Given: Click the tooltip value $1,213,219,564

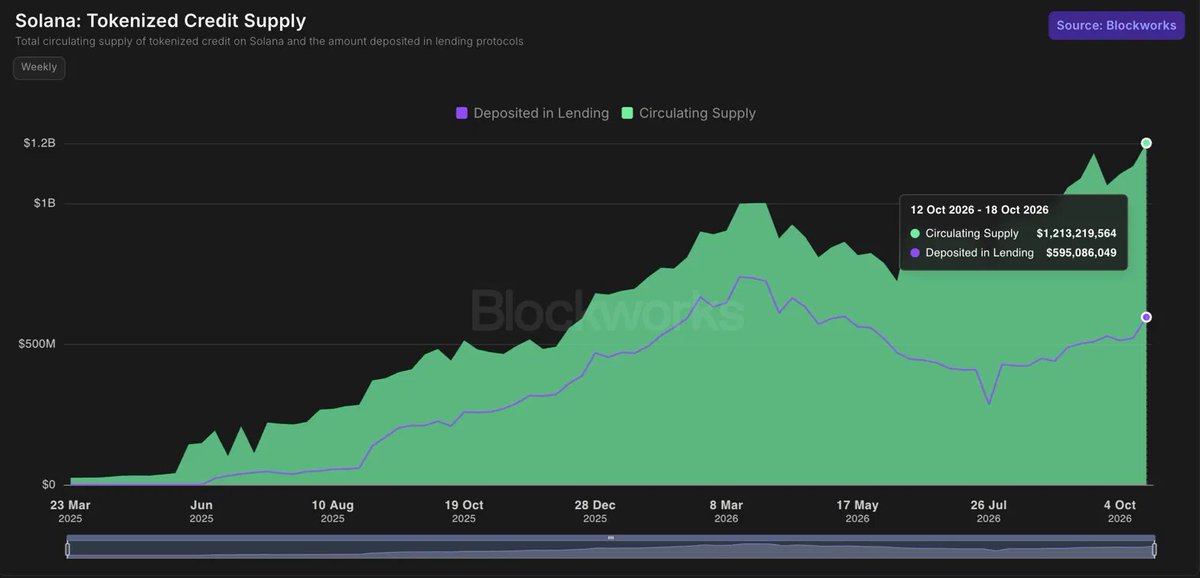Looking at the screenshot, I should pos(1076,233).
